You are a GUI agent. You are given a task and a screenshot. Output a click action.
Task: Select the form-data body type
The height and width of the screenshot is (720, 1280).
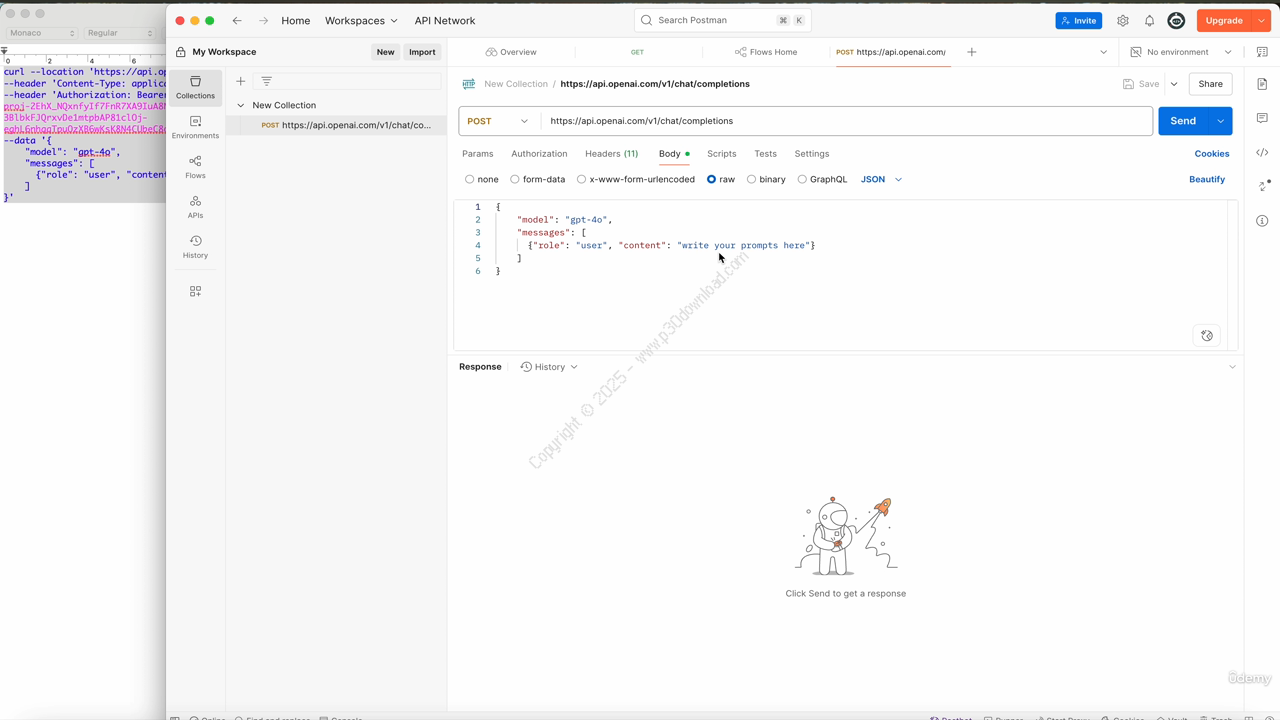tap(538, 179)
